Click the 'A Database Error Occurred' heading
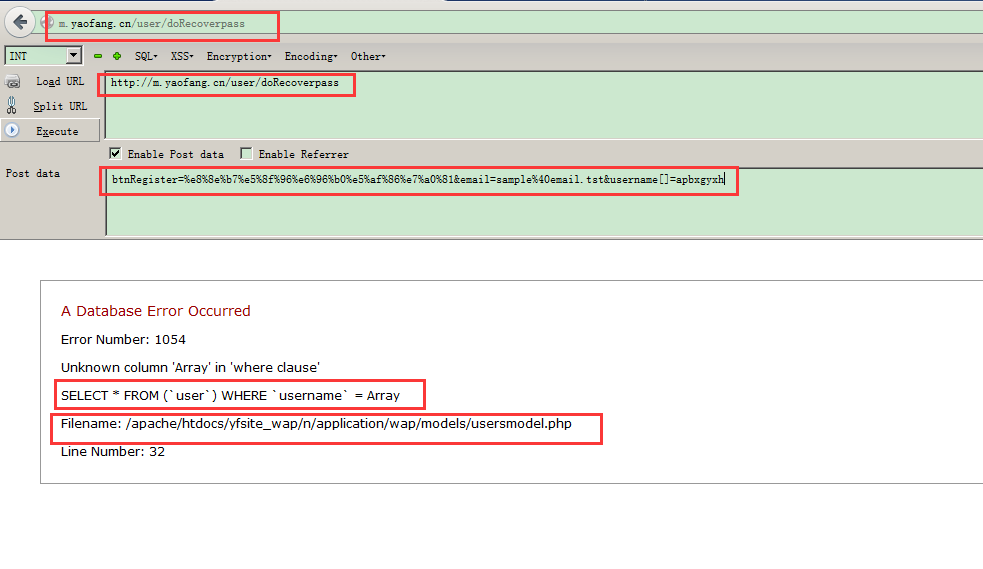This screenshot has width=983, height=569. click(x=155, y=311)
